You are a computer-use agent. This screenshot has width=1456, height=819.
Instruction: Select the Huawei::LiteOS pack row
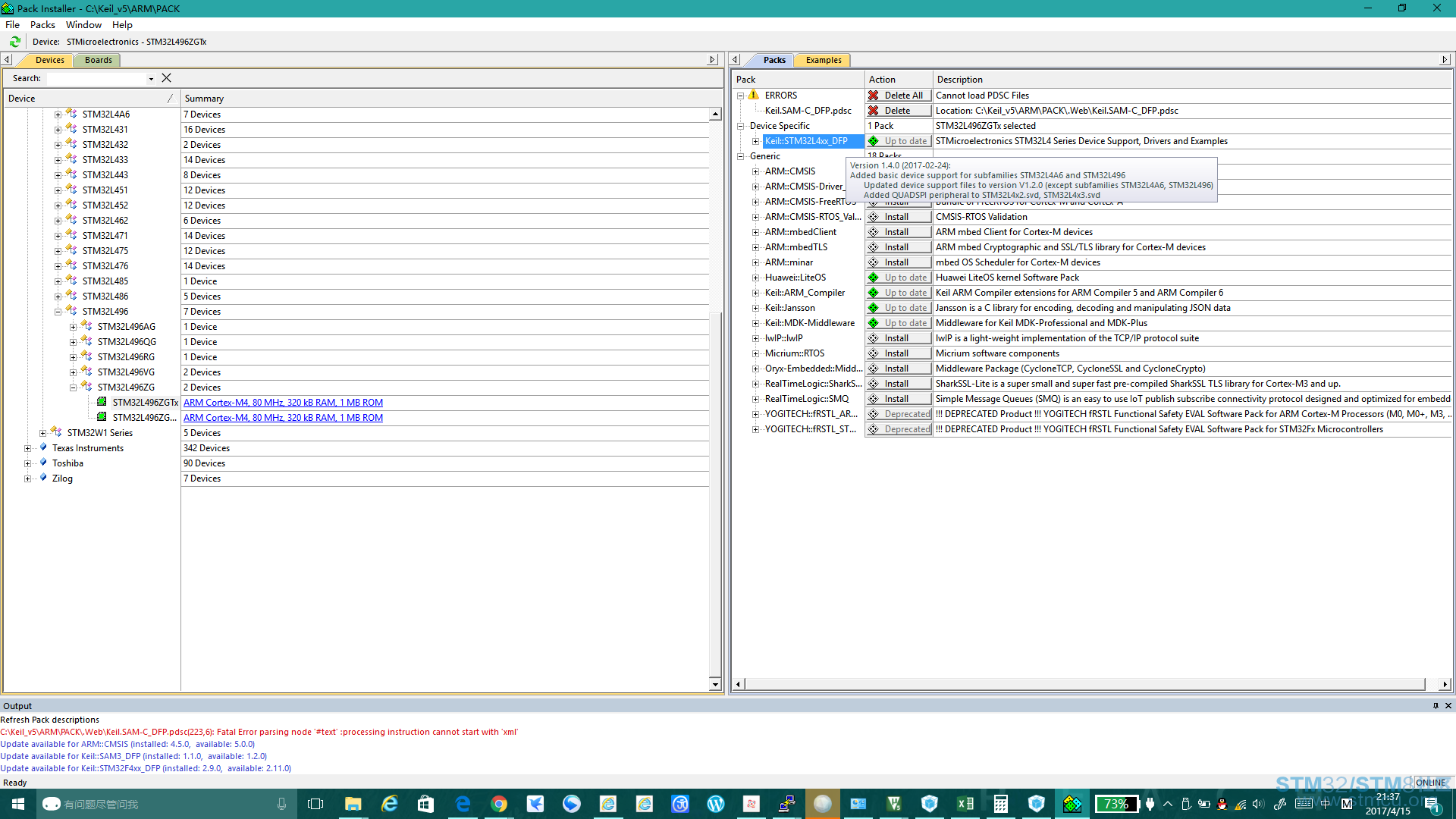click(x=795, y=278)
